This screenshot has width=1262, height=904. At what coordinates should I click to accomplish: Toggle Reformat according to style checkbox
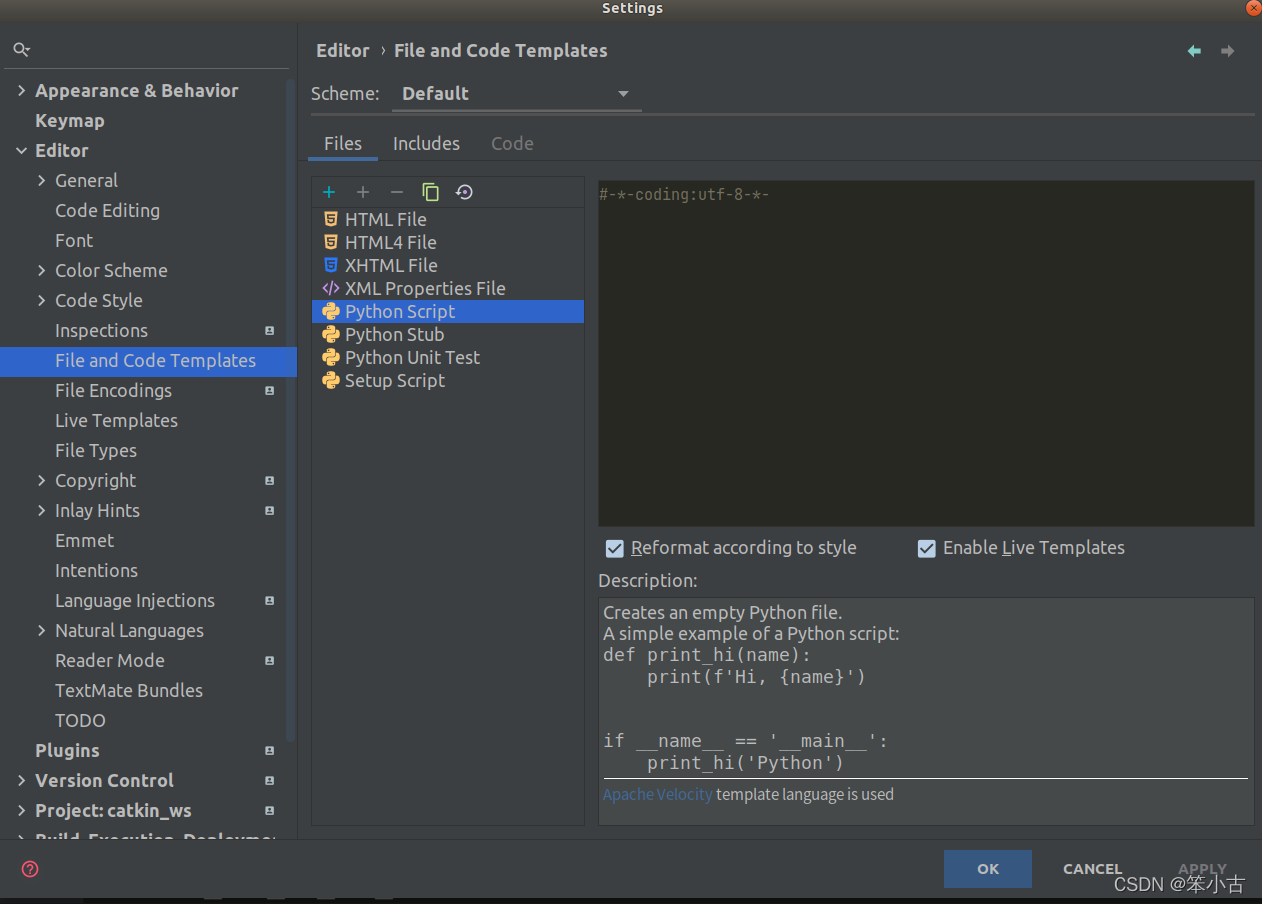coord(615,548)
